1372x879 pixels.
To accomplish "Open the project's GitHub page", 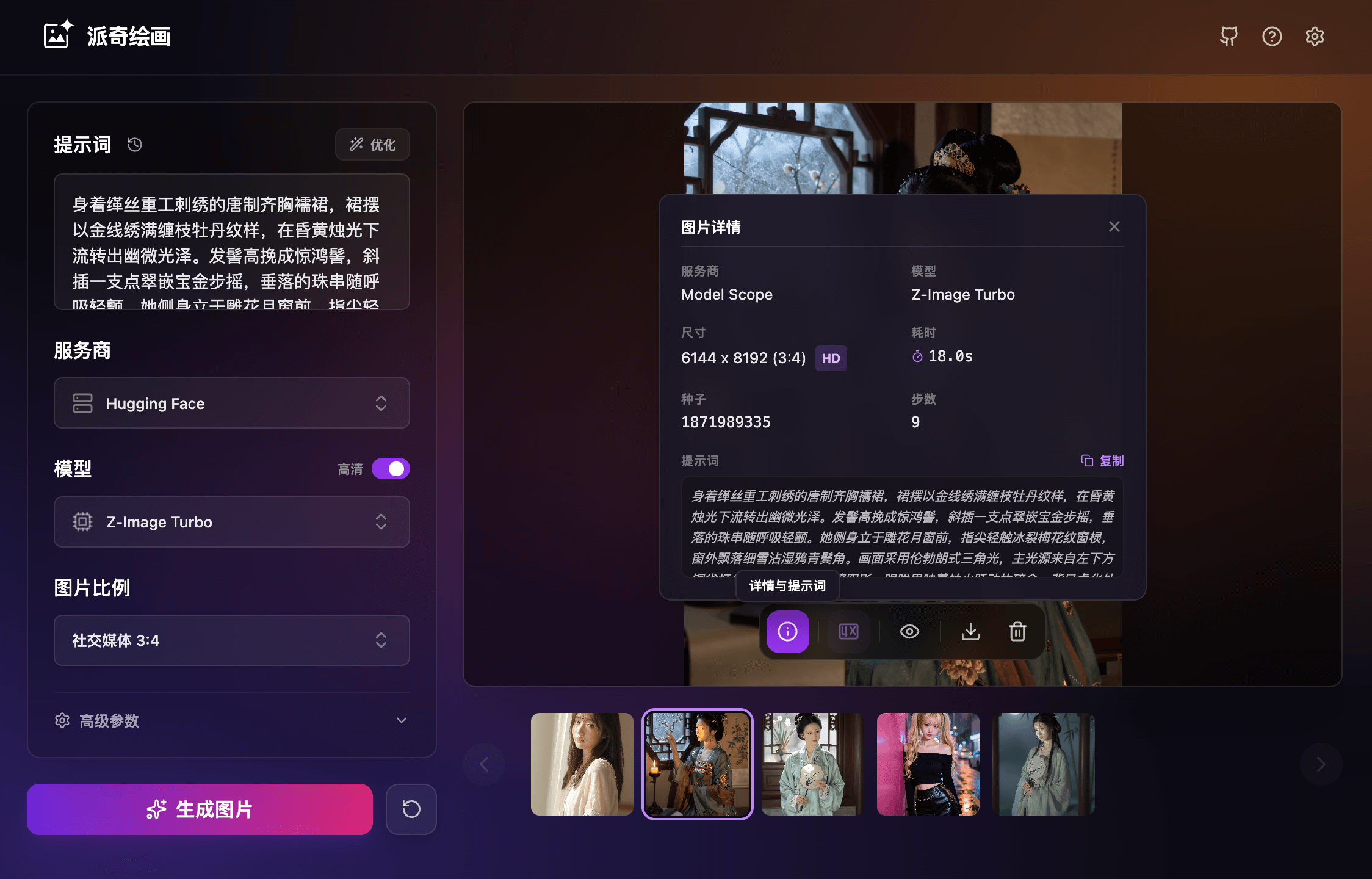I will (x=1229, y=37).
